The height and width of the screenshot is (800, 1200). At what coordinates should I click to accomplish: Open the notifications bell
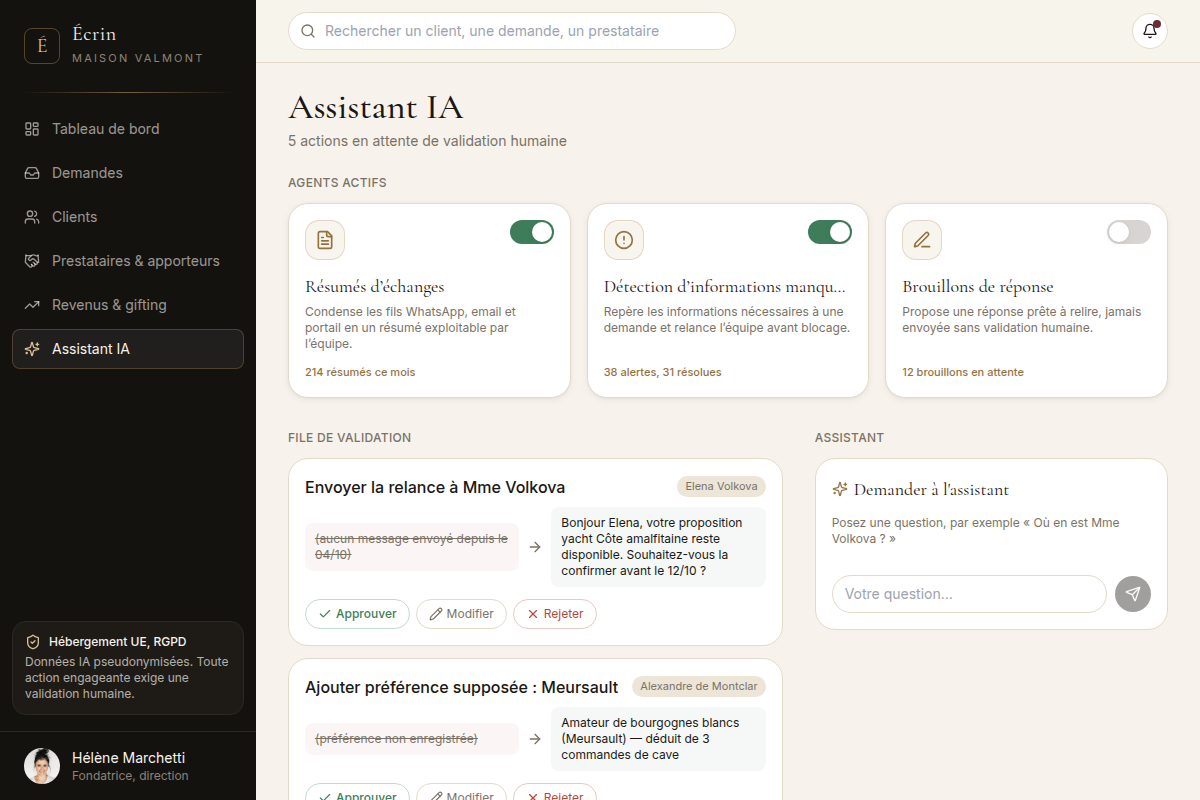[1150, 31]
